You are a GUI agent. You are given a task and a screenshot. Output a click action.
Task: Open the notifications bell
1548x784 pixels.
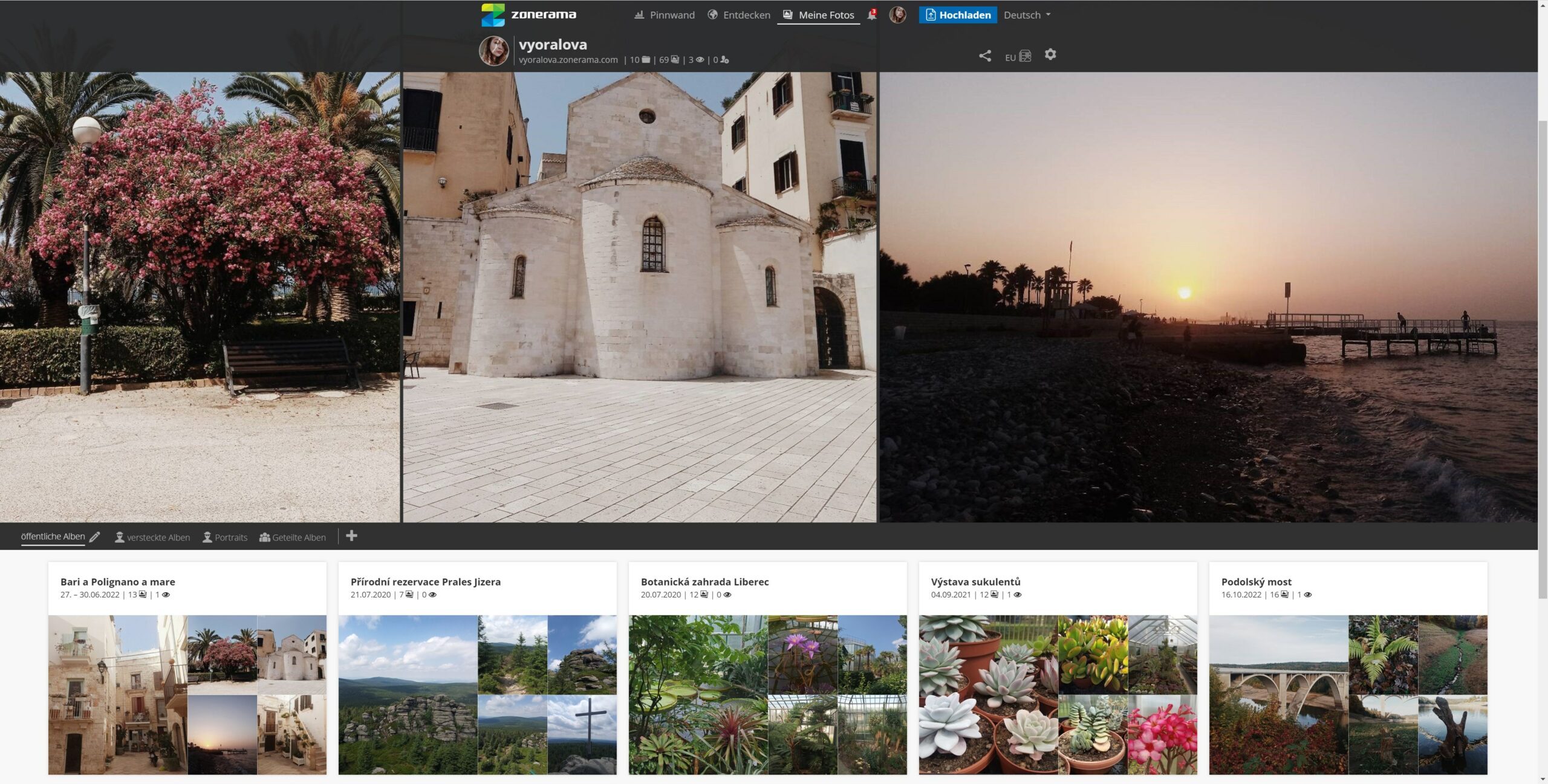(x=871, y=15)
